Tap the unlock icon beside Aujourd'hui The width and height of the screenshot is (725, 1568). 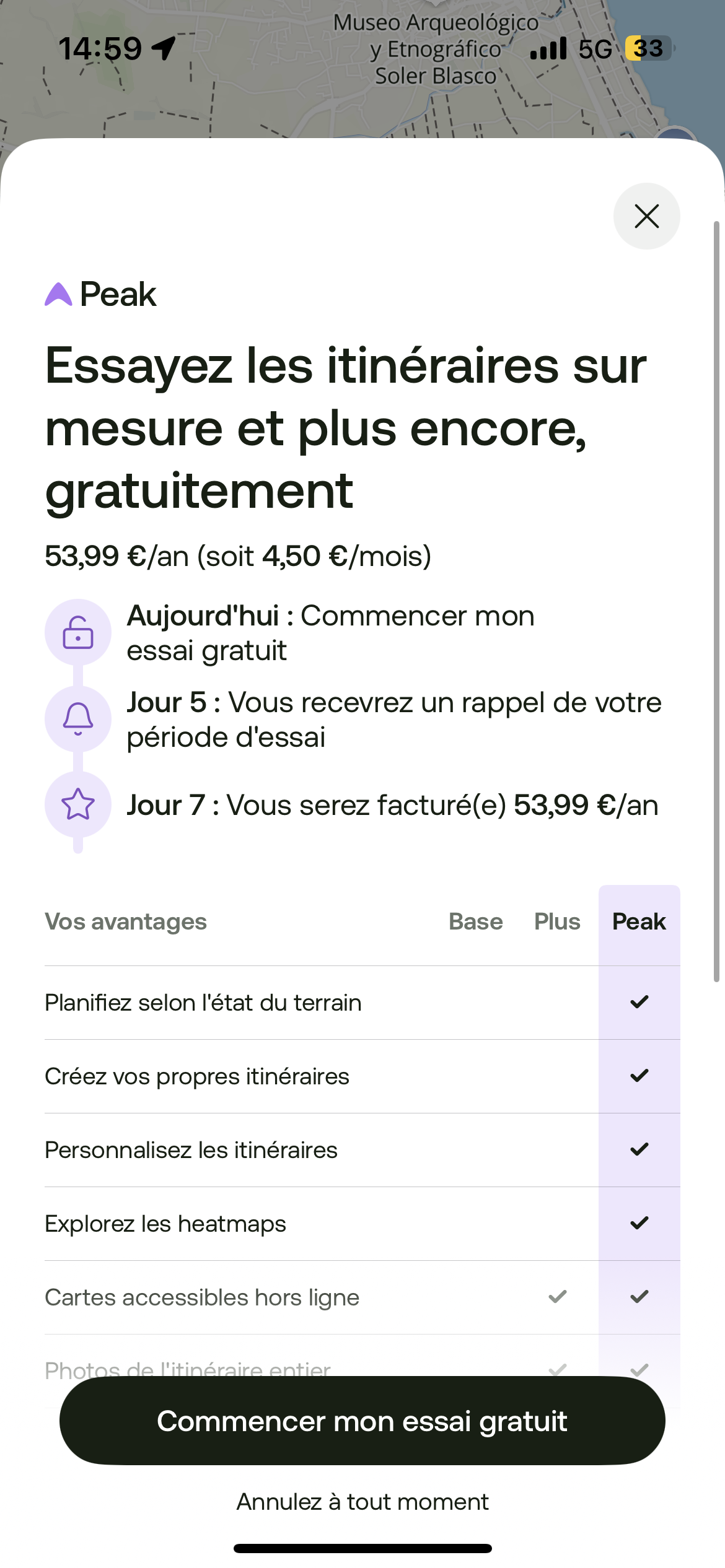pos(78,632)
